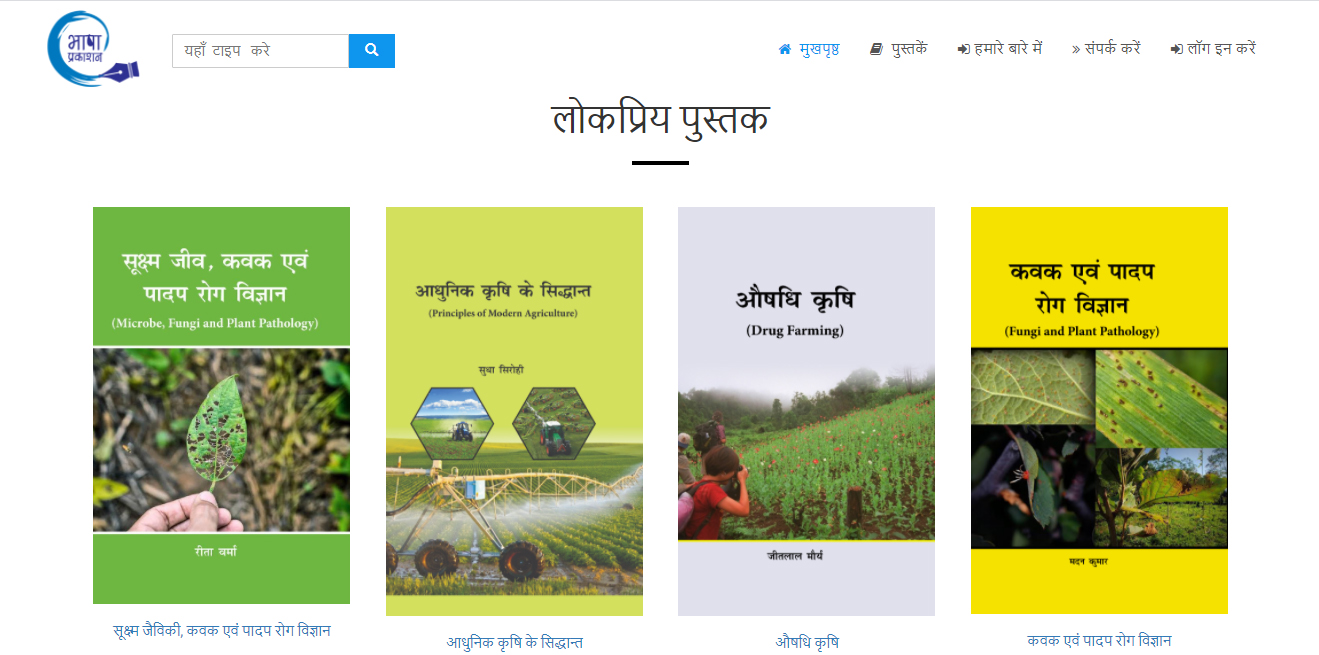This screenshot has width=1319, height=655.
Task: Focus the यहाँ टाइप करे search field
Action: point(260,51)
